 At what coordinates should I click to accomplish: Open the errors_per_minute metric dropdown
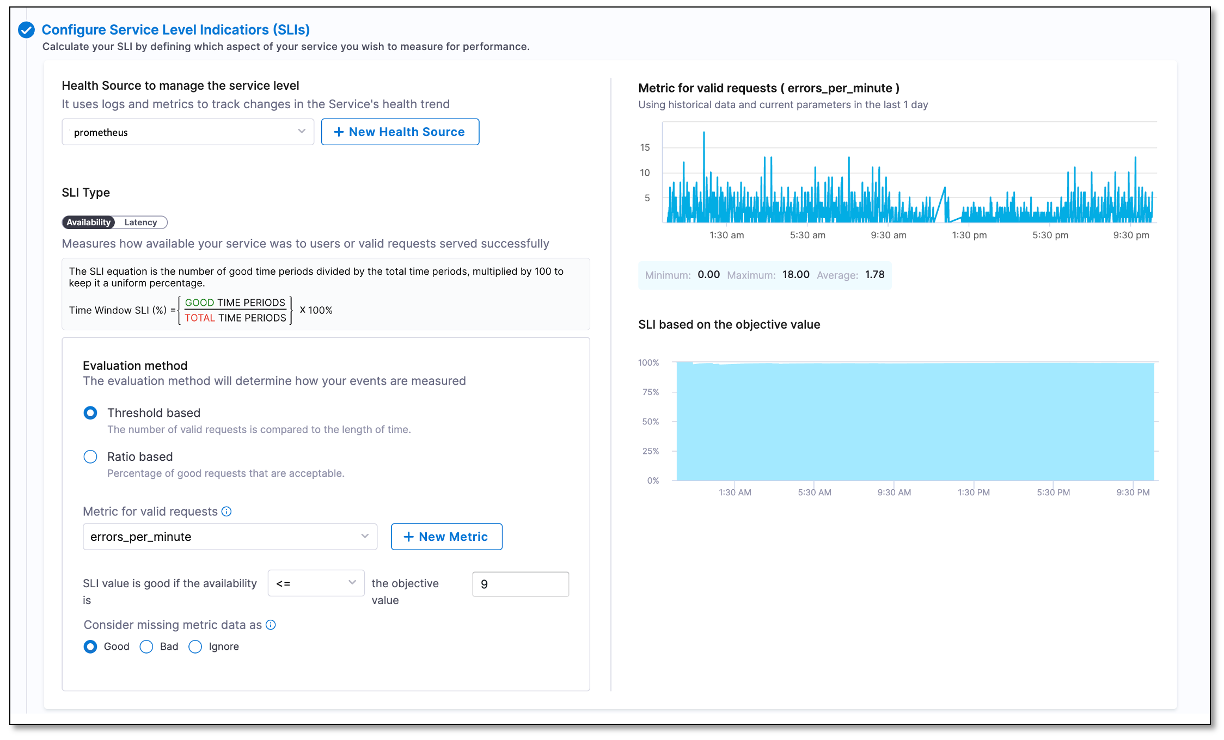click(x=230, y=536)
